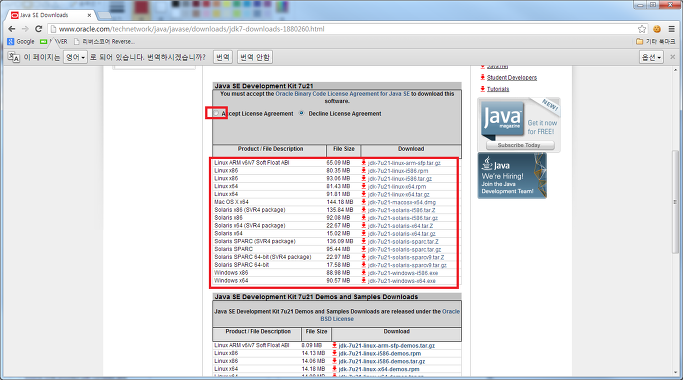Open the Student Developers link
Screen dimensions: 683x380
point(512,78)
